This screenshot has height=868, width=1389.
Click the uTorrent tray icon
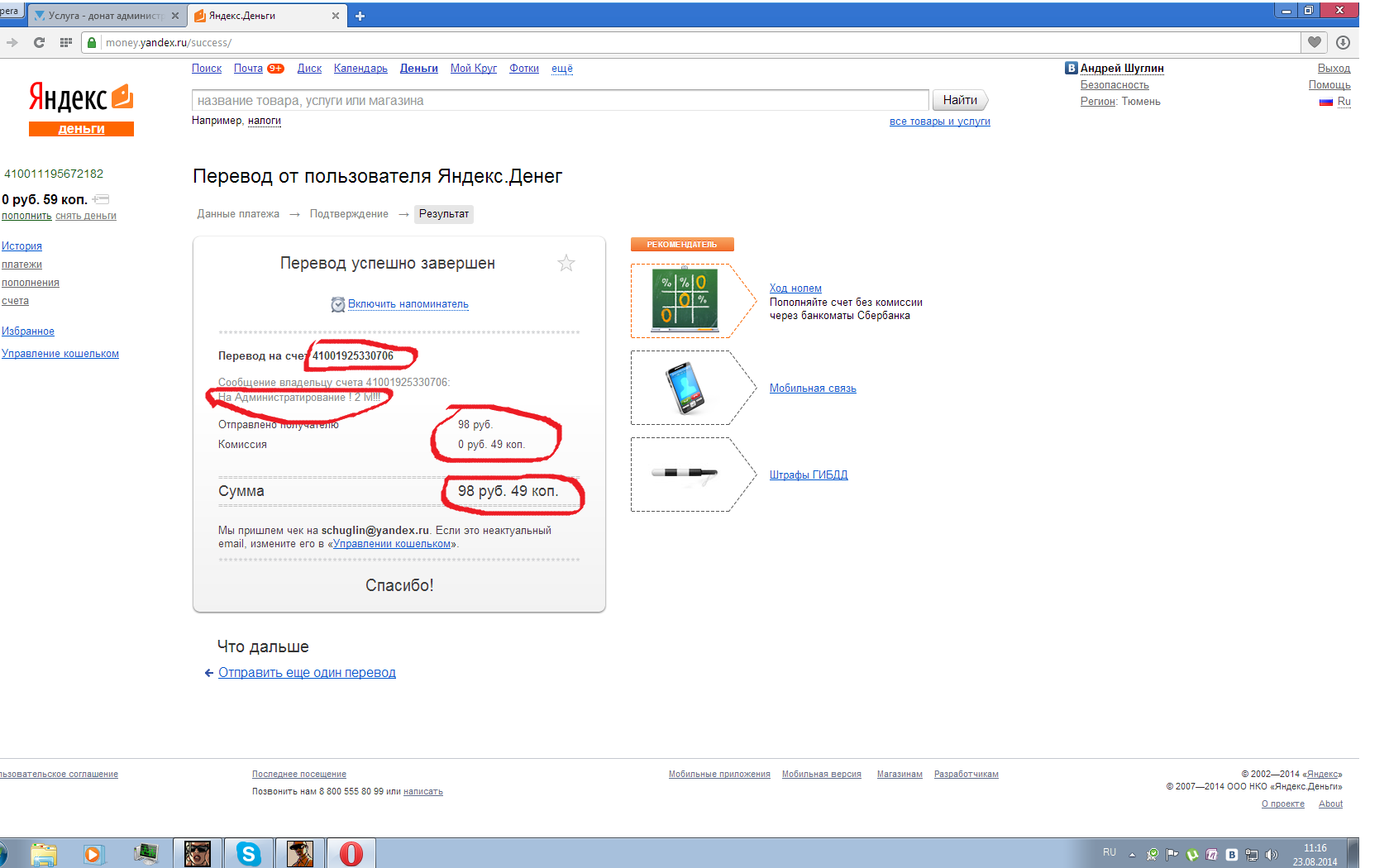coord(1192,855)
